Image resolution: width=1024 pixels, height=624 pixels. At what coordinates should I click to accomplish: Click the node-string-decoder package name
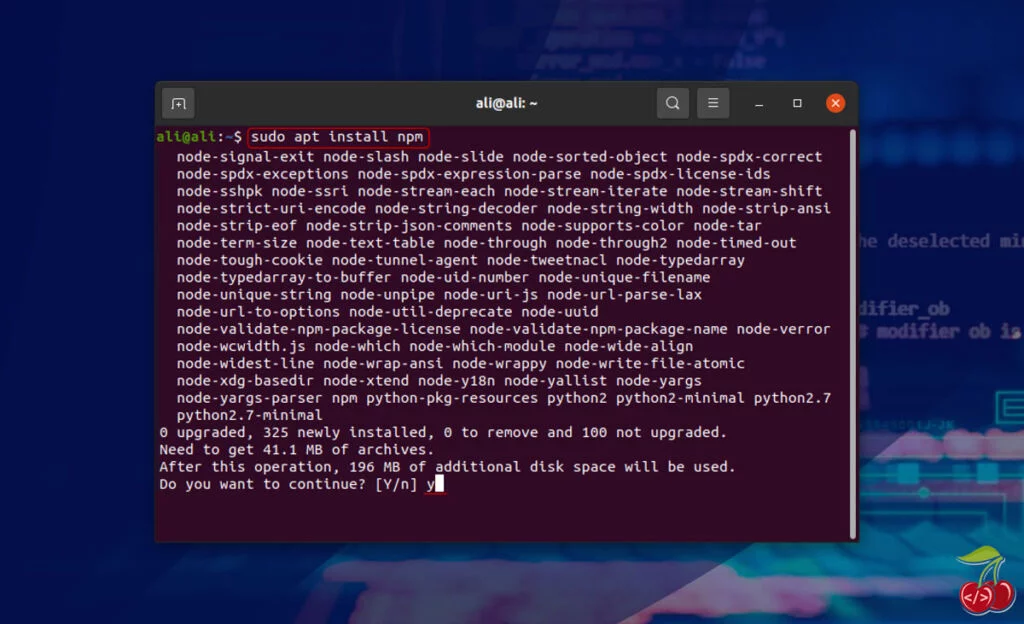pos(456,208)
